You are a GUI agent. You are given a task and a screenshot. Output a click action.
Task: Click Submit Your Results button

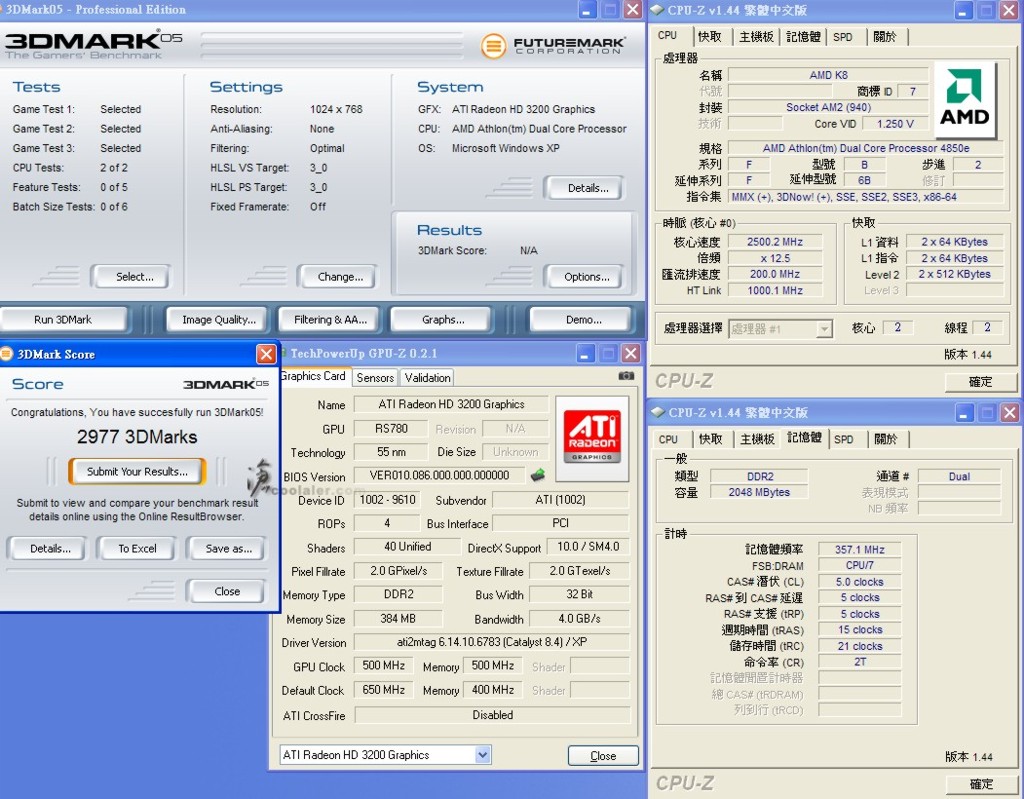coord(137,471)
